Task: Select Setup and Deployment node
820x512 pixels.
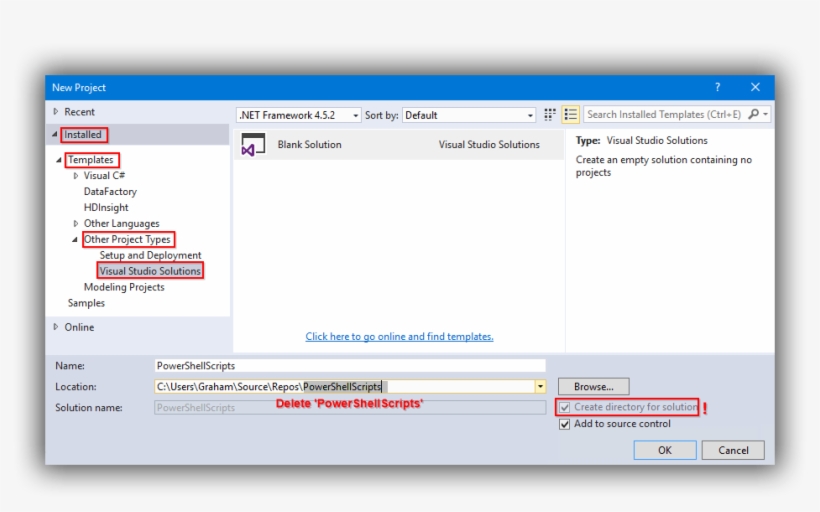Action: click(x=151, y=255)
